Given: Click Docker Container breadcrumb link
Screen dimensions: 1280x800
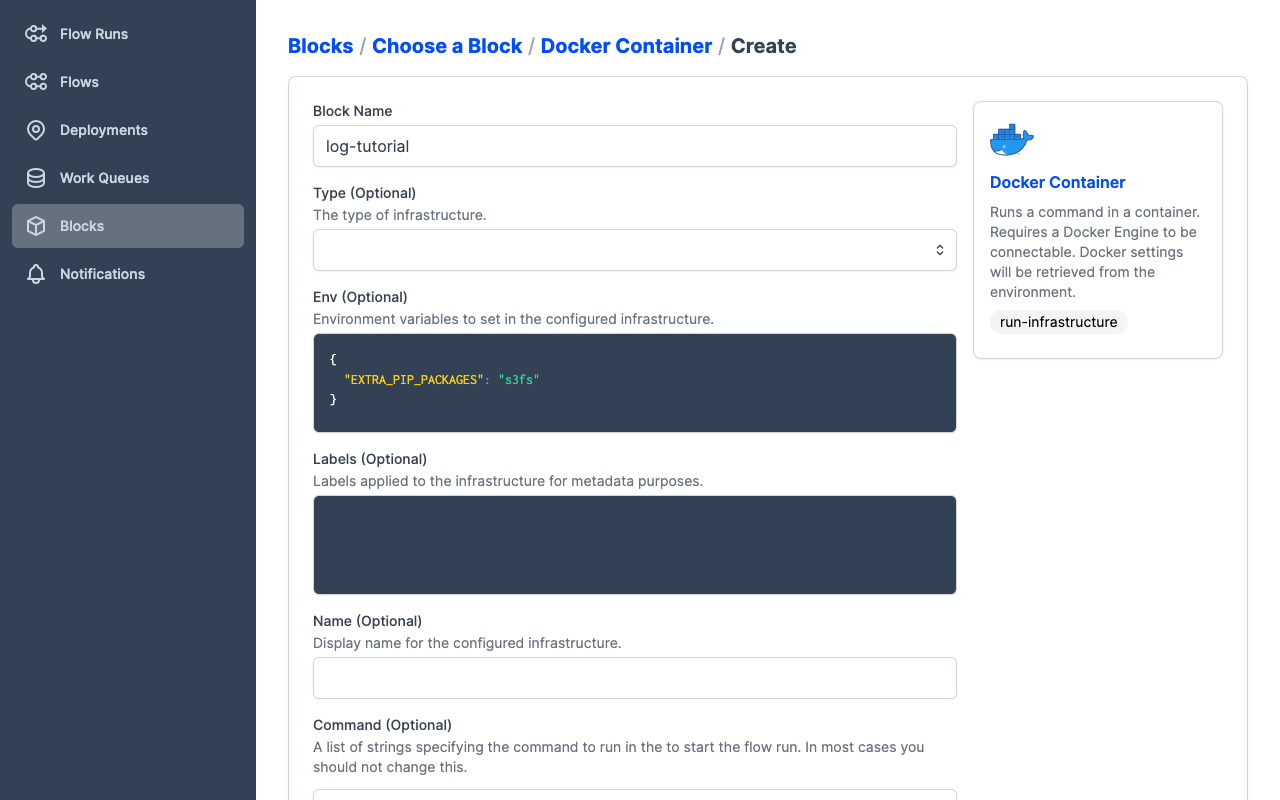Looking at the screenshot, I should (x=626, y=46).
